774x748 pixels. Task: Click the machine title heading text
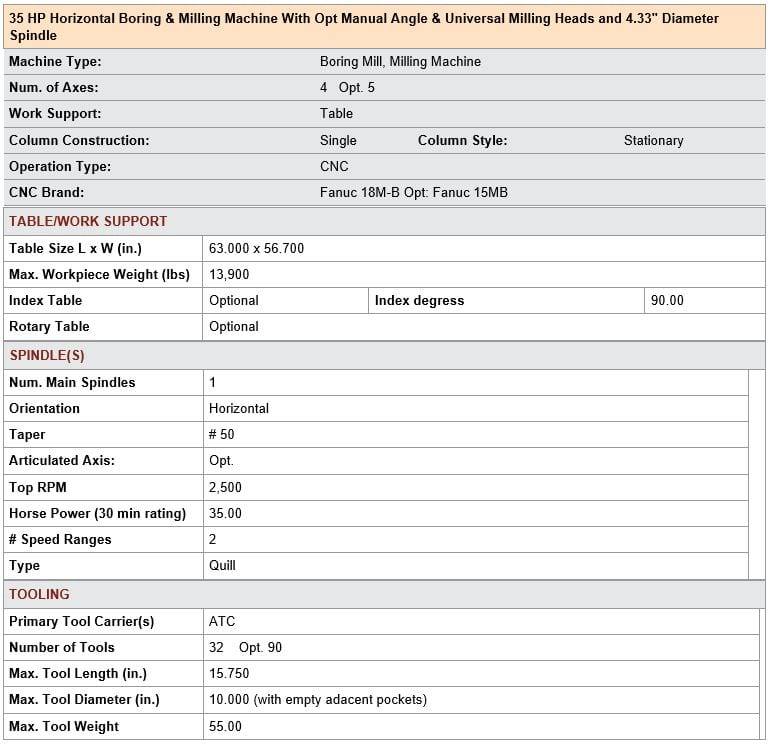click(x=364, y=27)
